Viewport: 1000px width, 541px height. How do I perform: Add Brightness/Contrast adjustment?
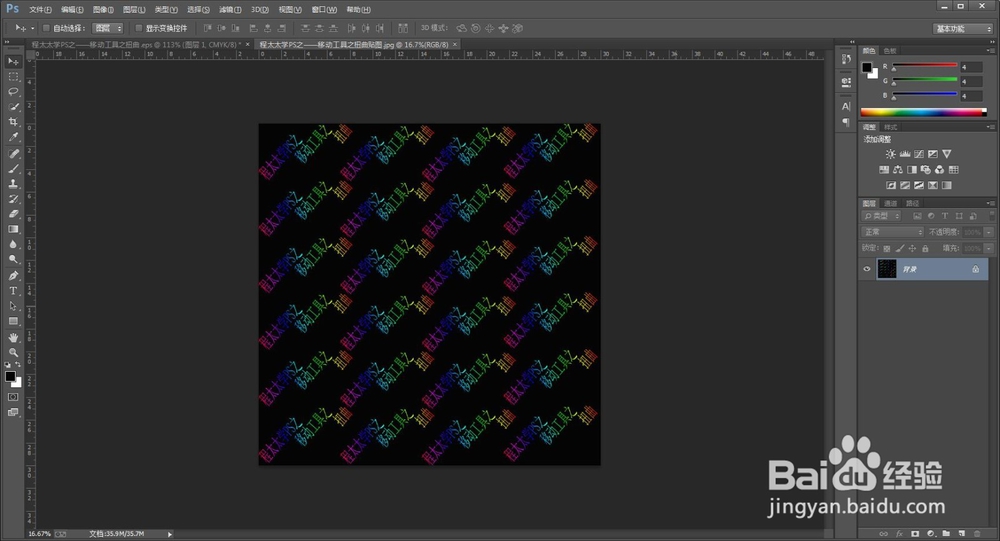(890, 154)
